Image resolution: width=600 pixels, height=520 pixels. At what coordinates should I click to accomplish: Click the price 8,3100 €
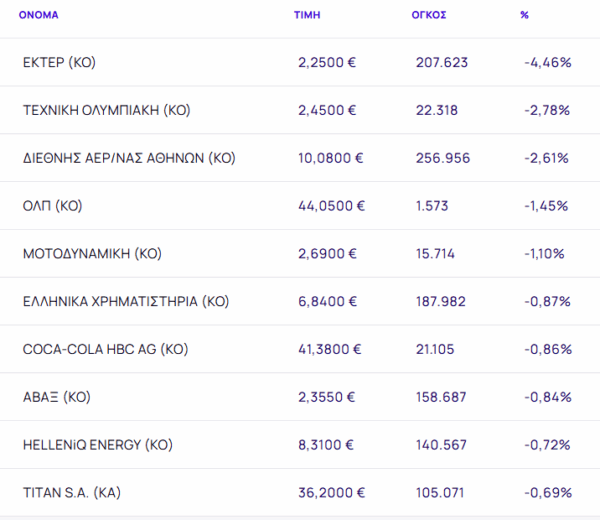pos(326,445)
